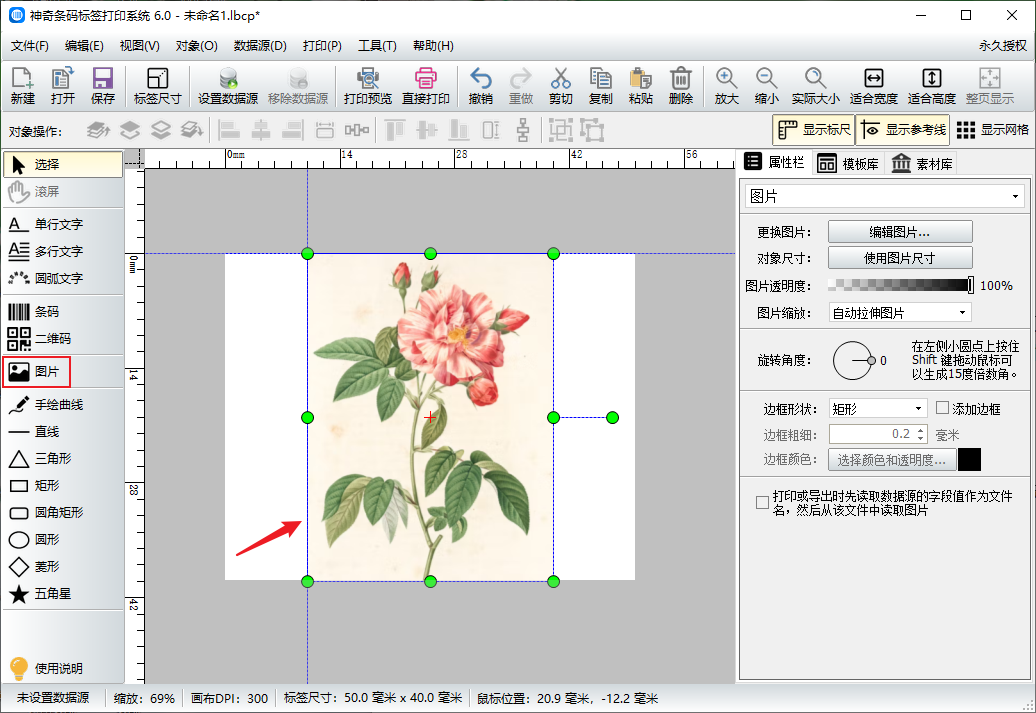Click the 旋转角度 rotation dial
The height and width of the screenshot is (713, 1036).
[853, 360]
